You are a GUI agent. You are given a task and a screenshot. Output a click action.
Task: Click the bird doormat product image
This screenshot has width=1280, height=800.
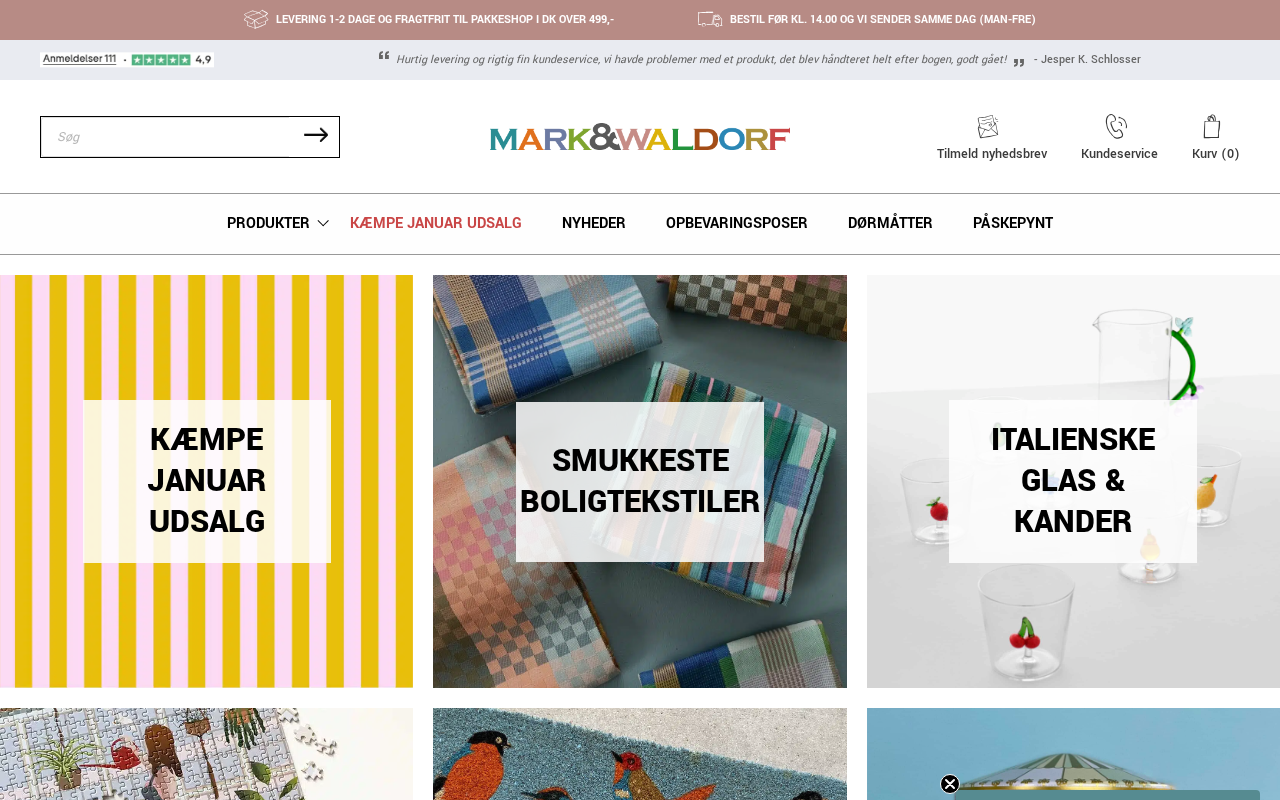(640, 754)
